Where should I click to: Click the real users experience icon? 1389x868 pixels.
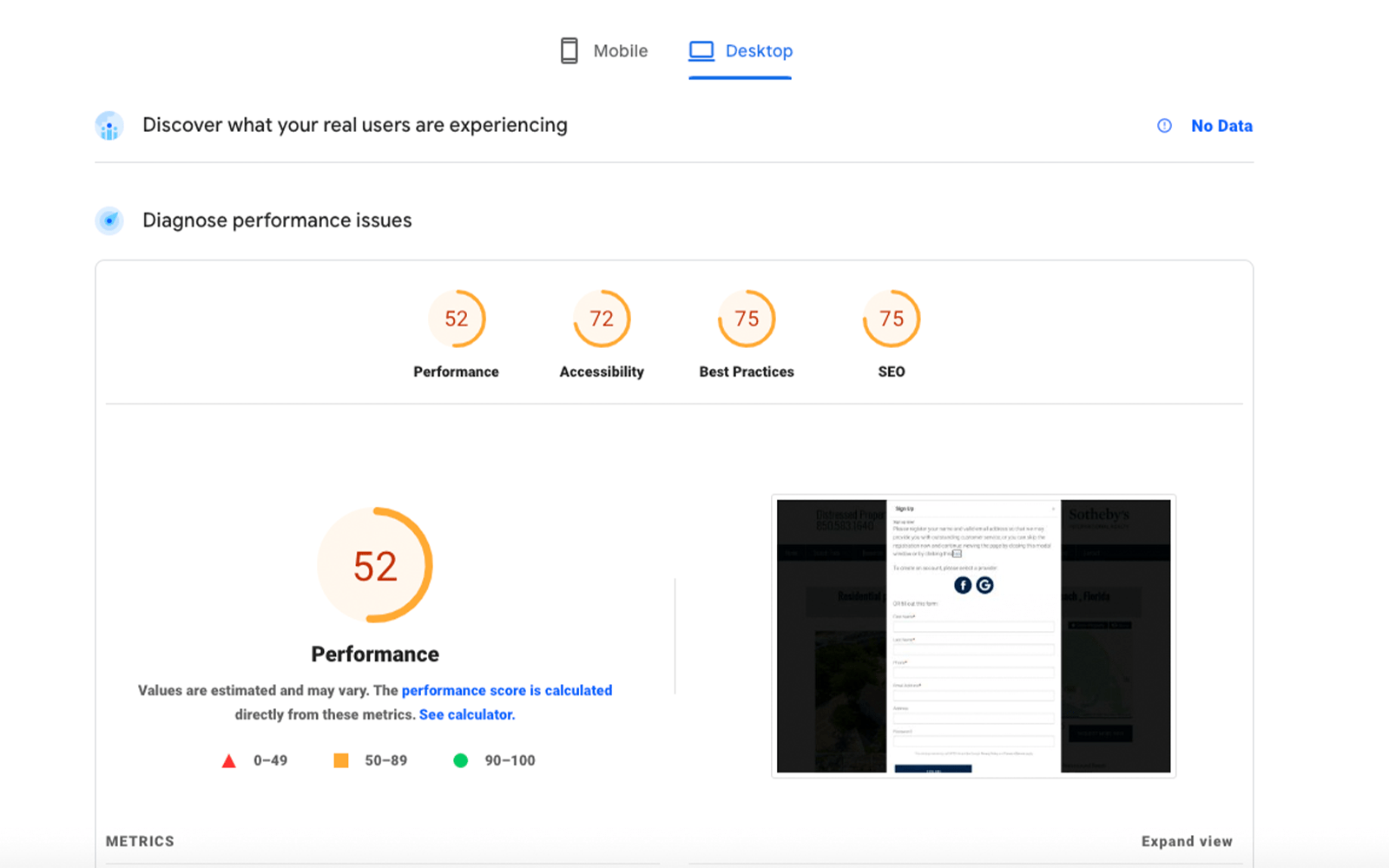109,127
